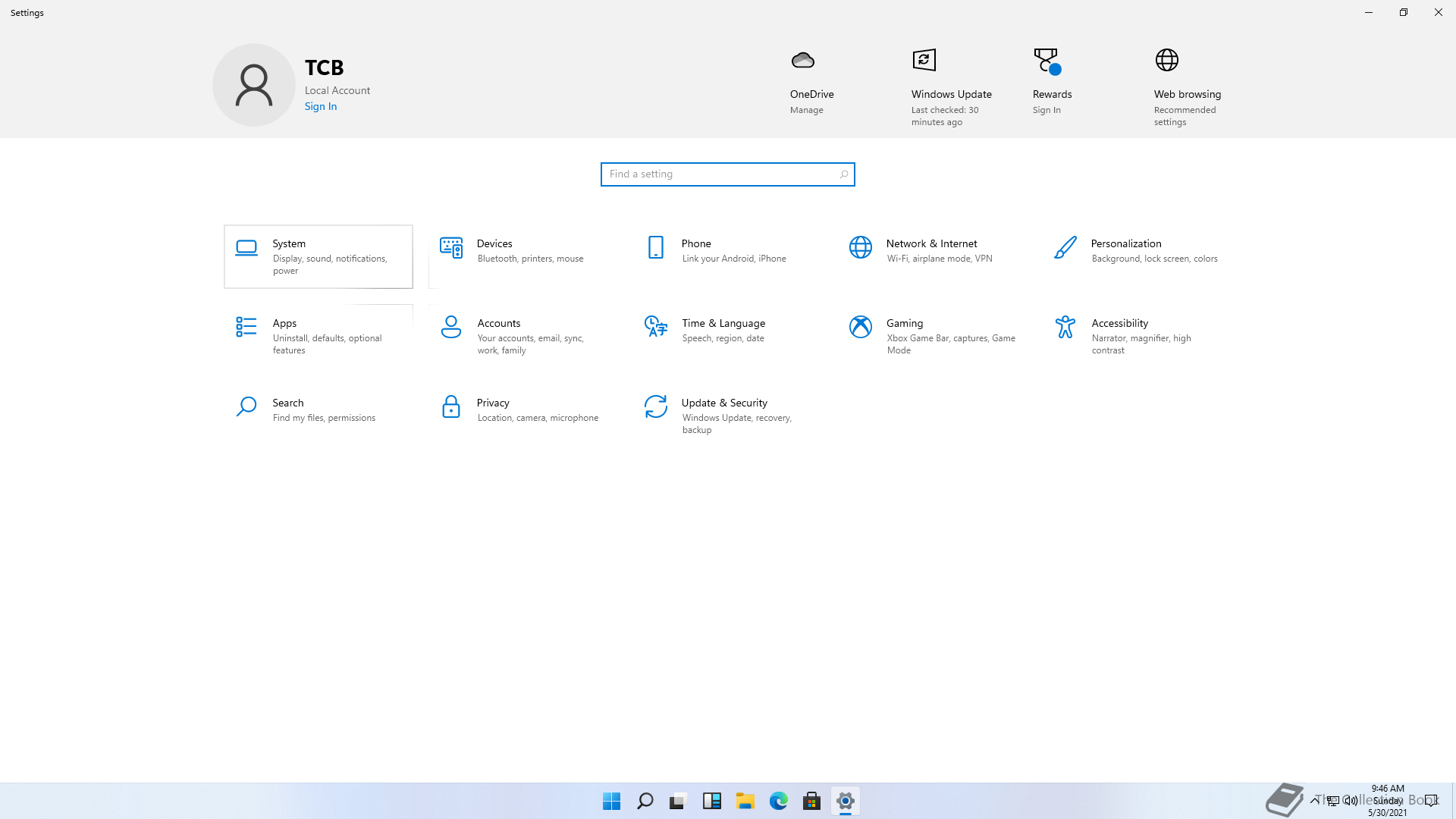Viewport: 1456px width, 819px height.
Task: Click 'Background, lock screen, colors' text
Action: (1154, 259)
